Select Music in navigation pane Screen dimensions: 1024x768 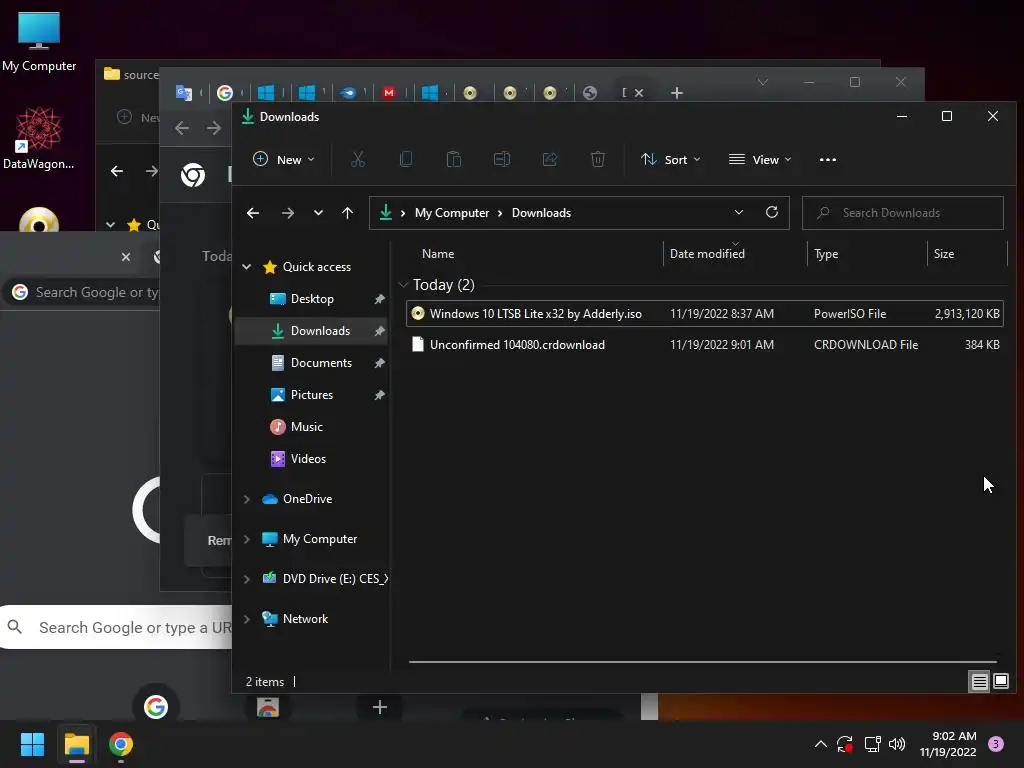point(312,426)
